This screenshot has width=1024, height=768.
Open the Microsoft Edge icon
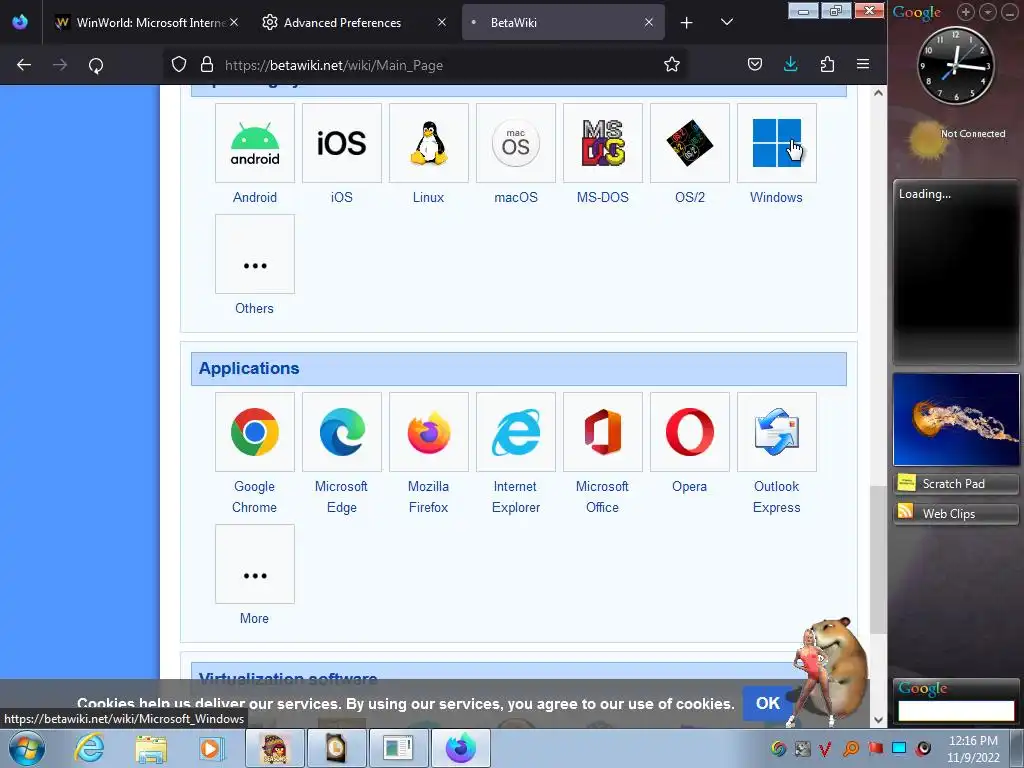pos(342,432)
